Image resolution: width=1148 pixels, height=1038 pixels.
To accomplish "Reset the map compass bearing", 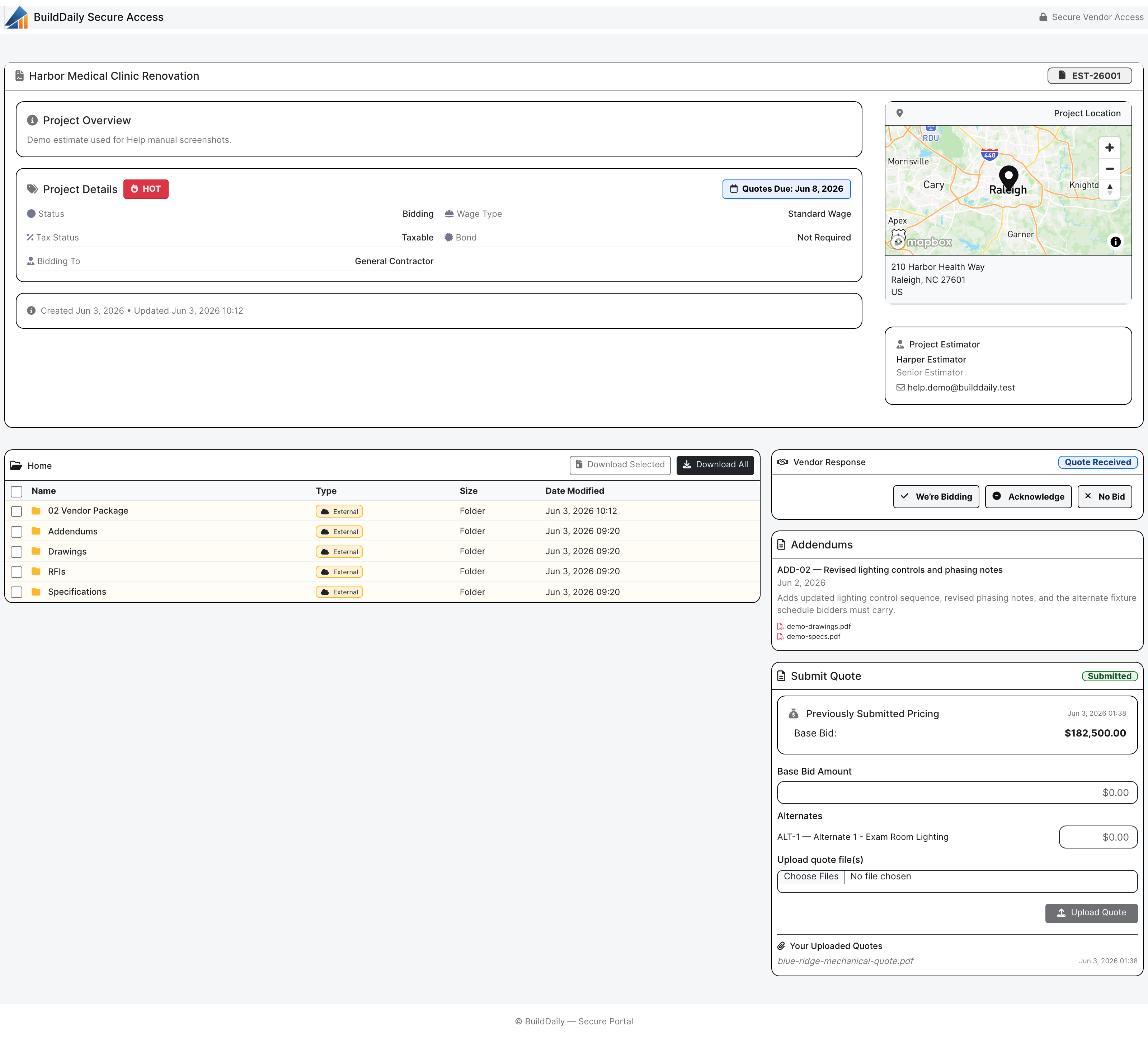I will tap(1109, 189).
